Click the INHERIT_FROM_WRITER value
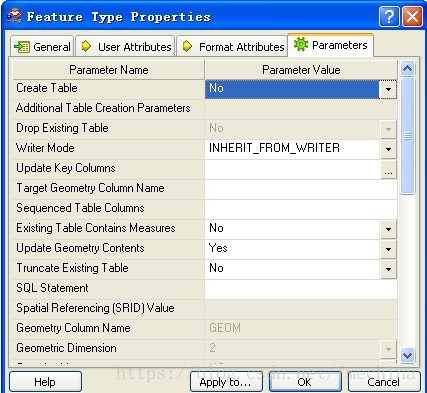 pyautogui.click(x=274, y=148)
